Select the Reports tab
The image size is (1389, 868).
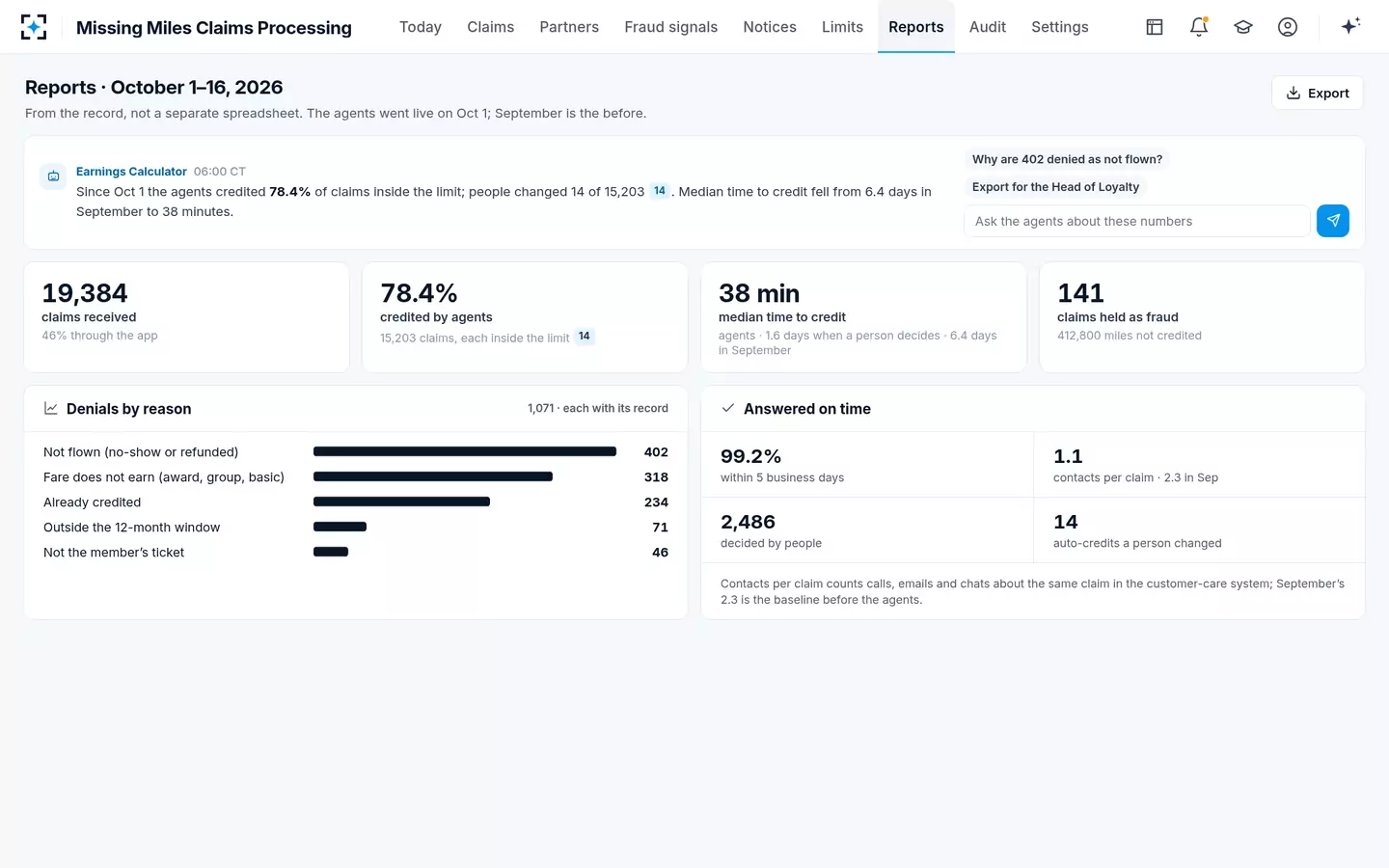(x=916, y=27)
